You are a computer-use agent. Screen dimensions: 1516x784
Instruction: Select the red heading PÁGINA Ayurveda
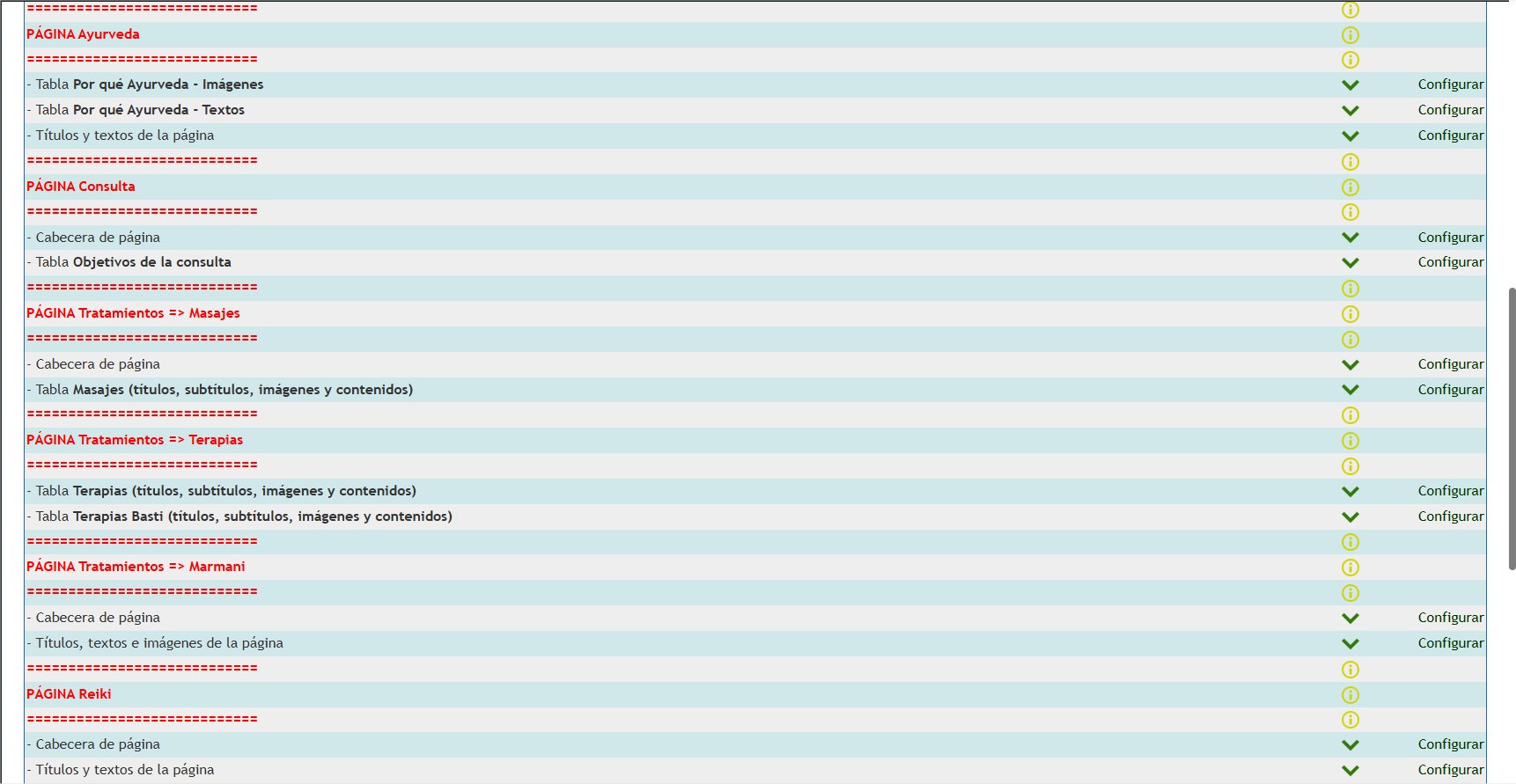(83, 34)
